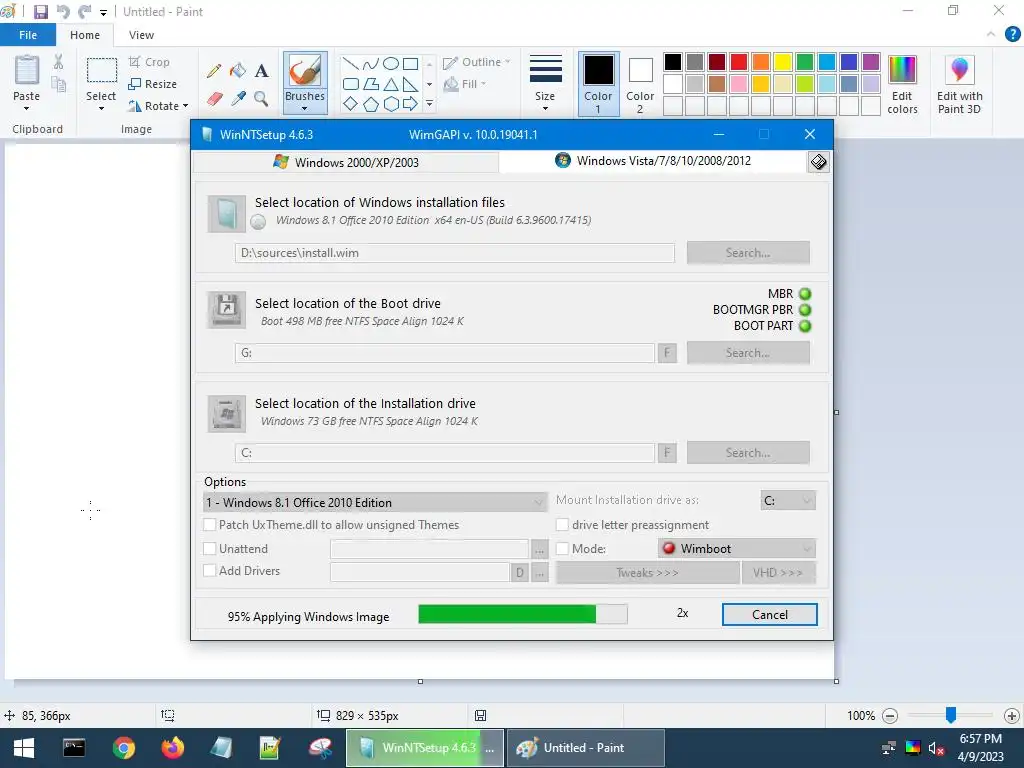Expand the Shapes gallery more arrow
Image resolution: width=1024 pixels, height=768 pixels.
429,104
